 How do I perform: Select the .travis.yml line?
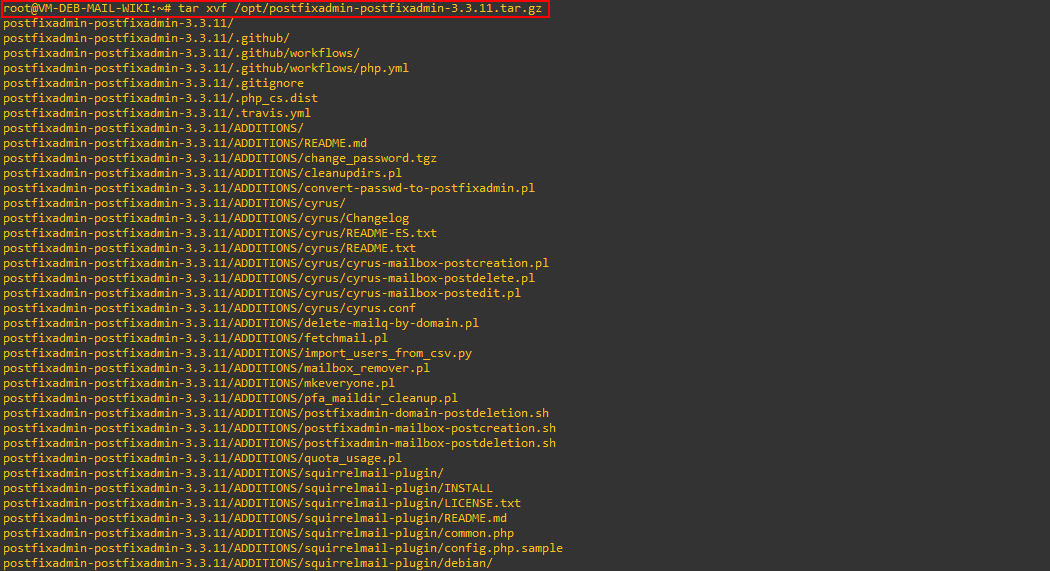tap(157, 113)
